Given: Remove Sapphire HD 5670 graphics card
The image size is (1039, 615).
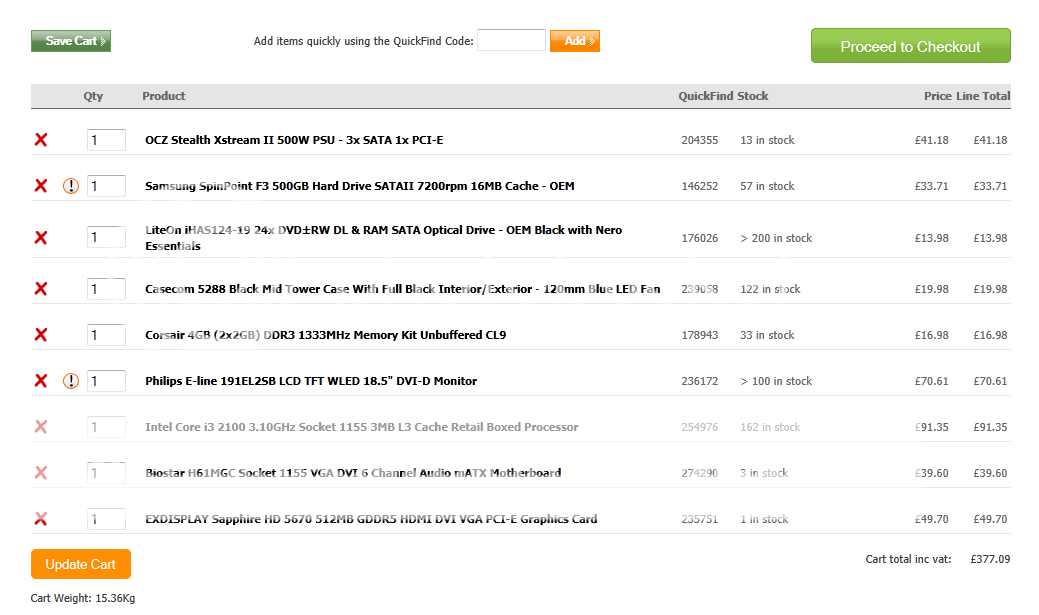Looking at the screenshot, I should tap(41, 519).
